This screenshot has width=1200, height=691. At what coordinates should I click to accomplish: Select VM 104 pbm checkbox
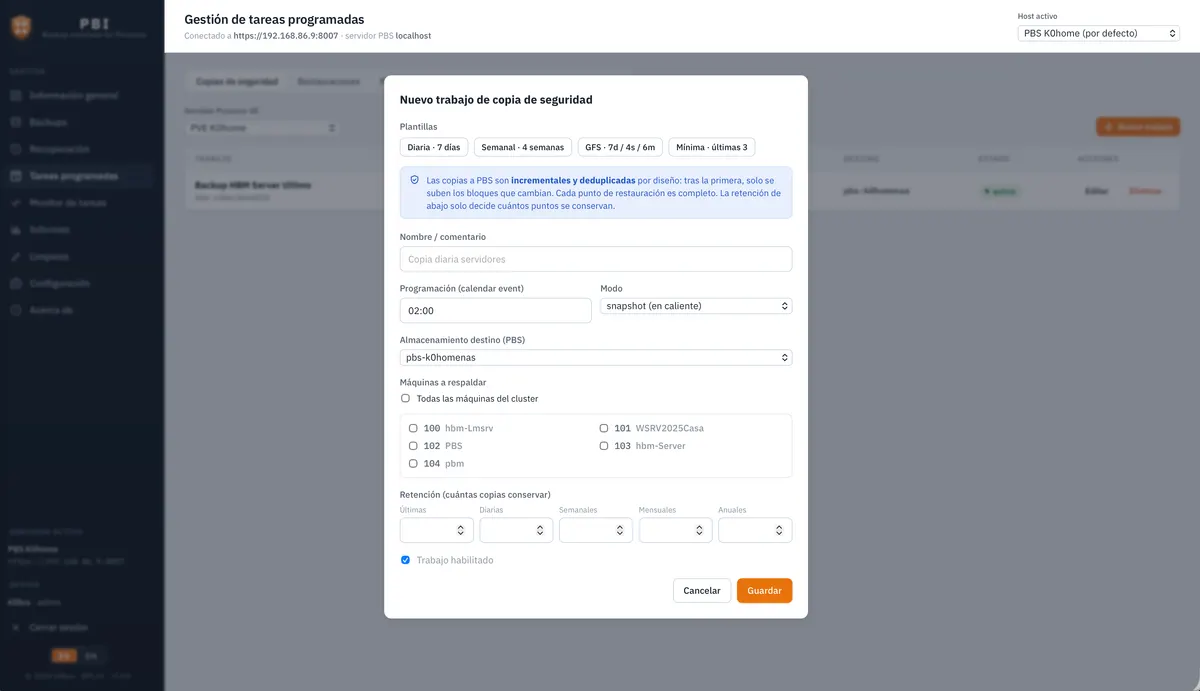coord(413,464)
